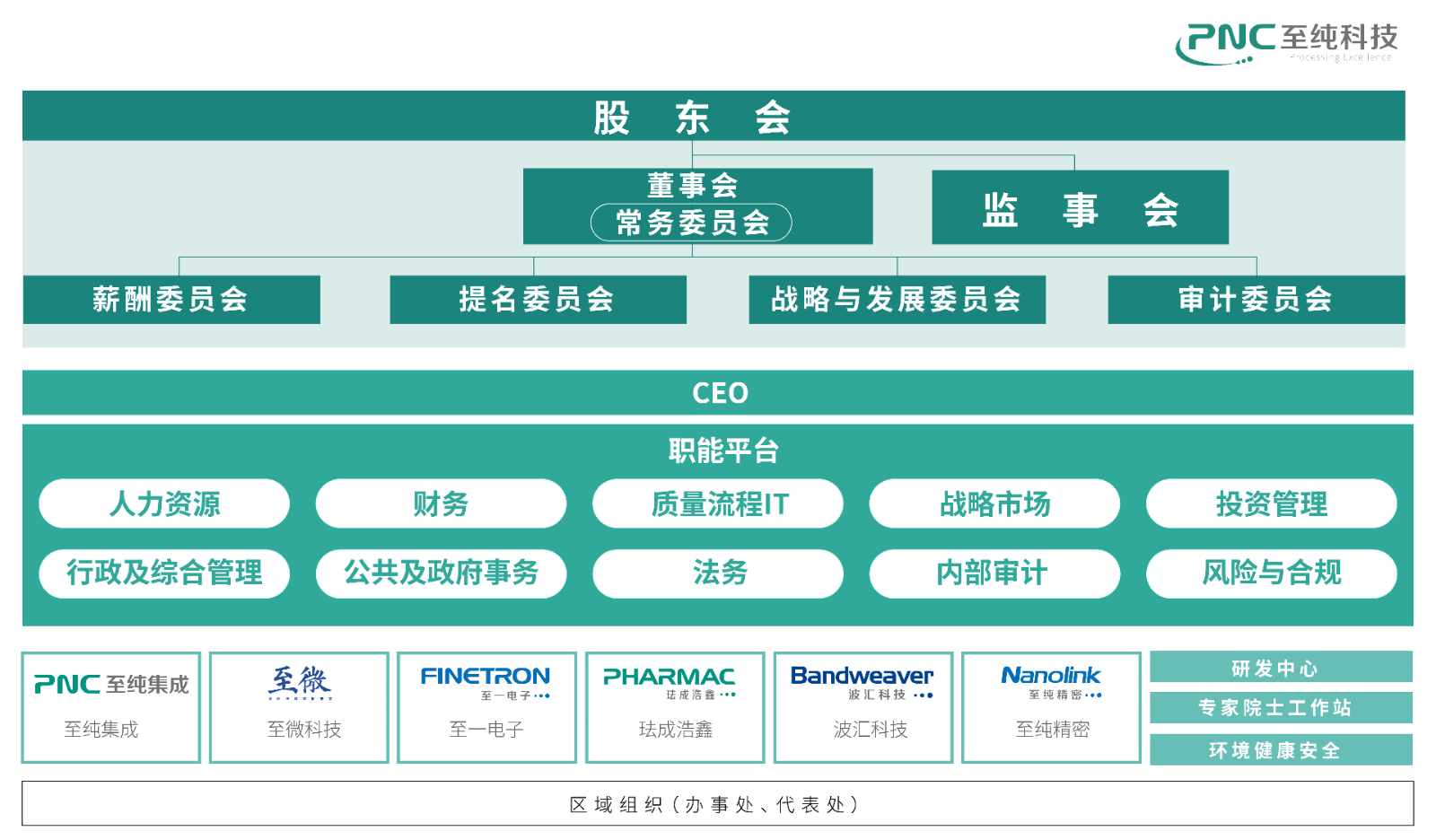Select the 常务委员会 rounded box
Image resolution: width=1436 pixels, height=840 pixels.
tap(691, 223)
